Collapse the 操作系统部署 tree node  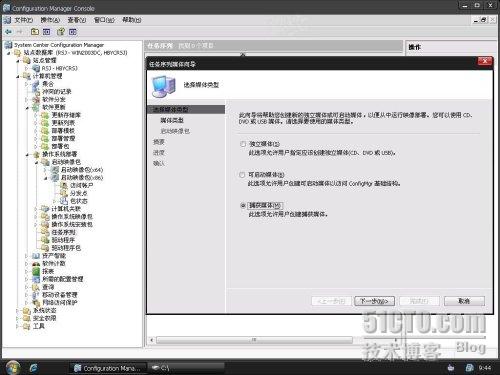click(27, 154)
